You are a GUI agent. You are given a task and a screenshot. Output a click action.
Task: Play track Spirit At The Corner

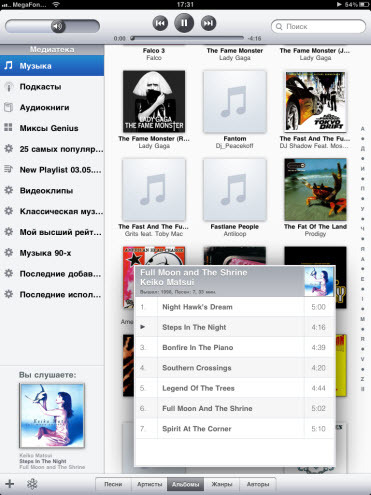(x=235, y=429)
